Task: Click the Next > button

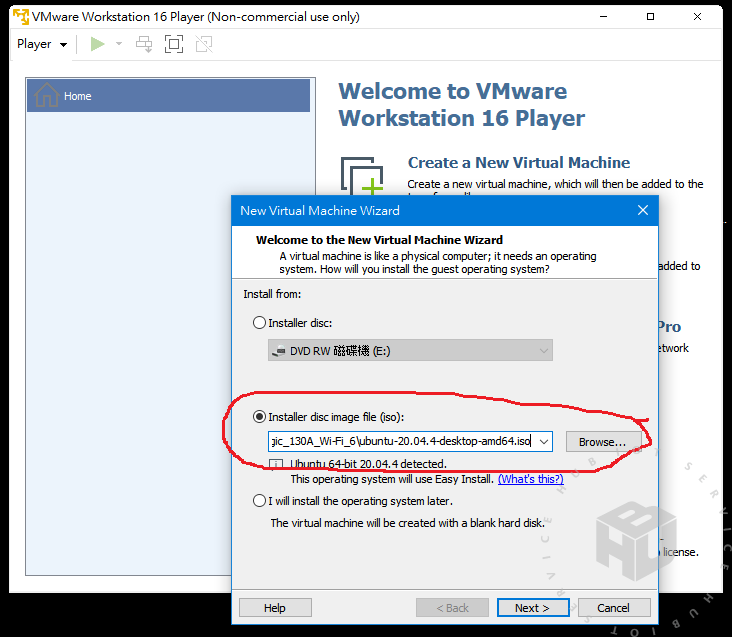Action: (533, 608)
